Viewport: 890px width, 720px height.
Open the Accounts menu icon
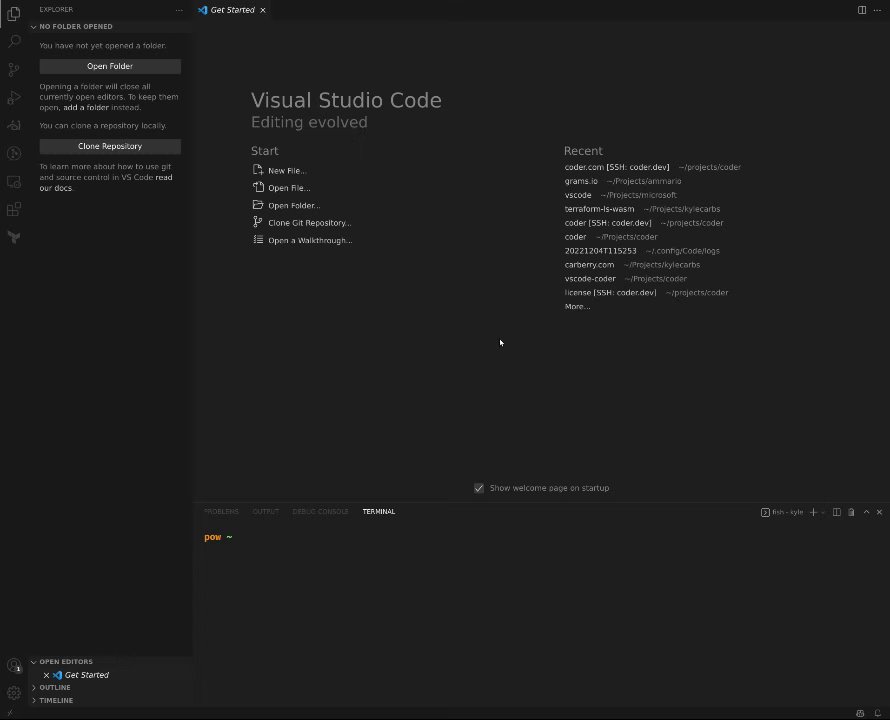[14, 665]
